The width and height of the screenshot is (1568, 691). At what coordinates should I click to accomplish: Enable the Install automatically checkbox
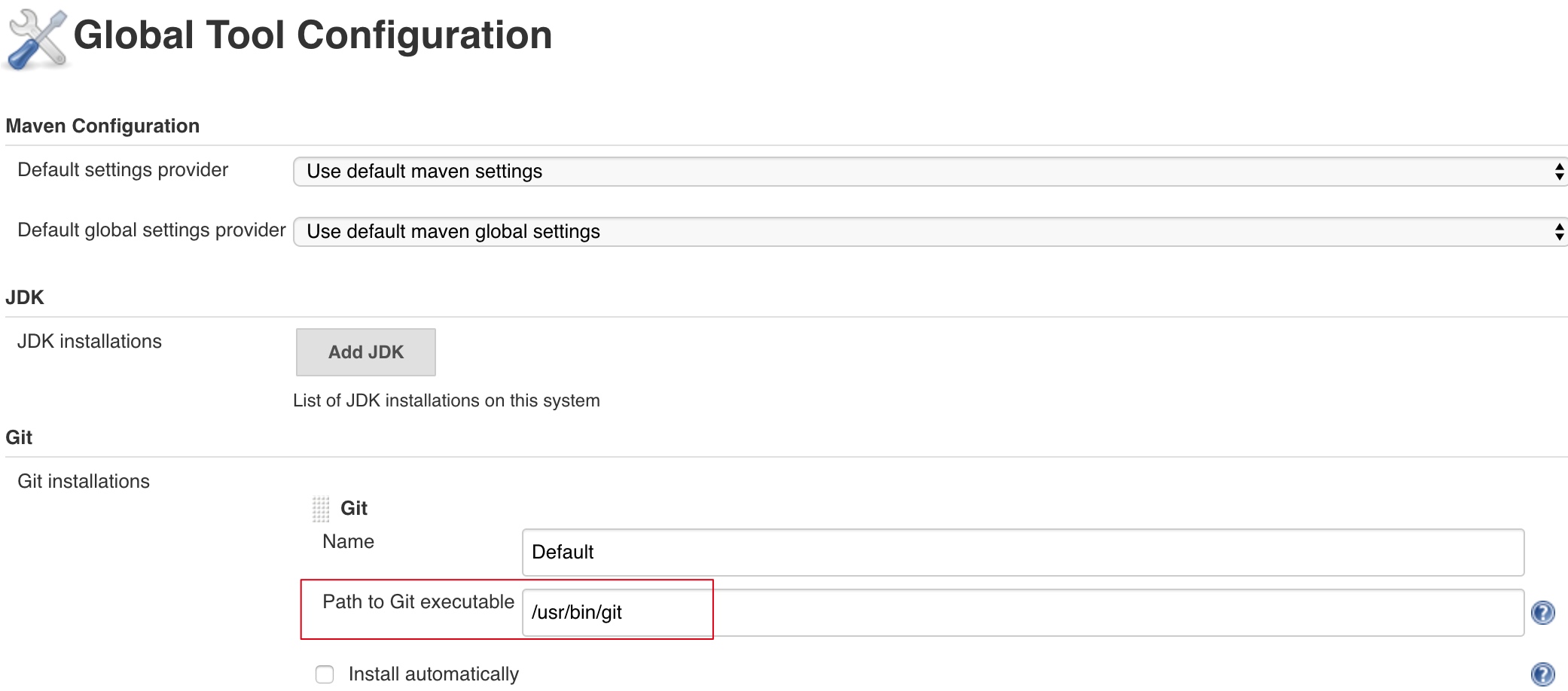click(325, 674)
